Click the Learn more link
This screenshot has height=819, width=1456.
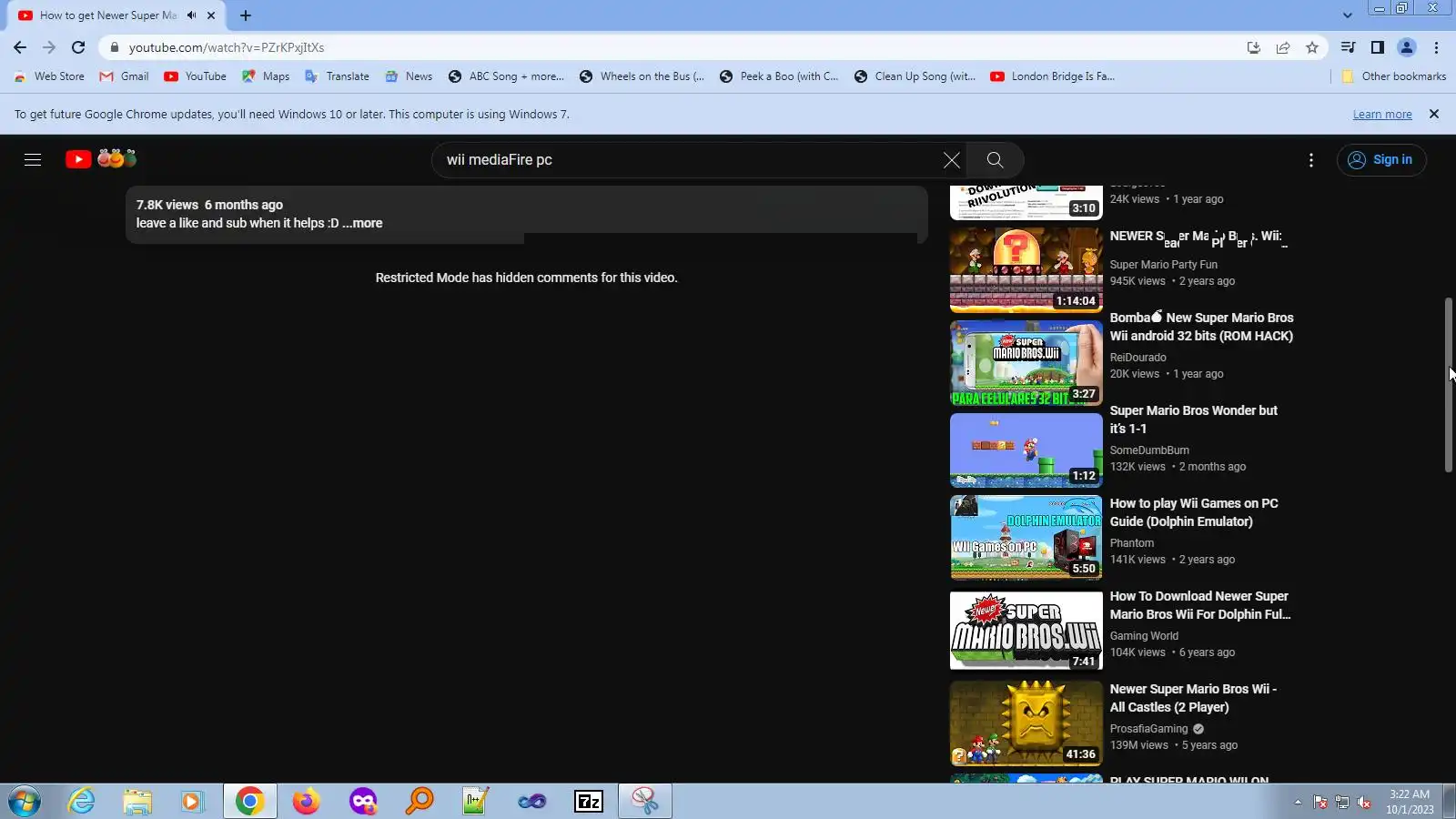click(x=1382, y=115)
